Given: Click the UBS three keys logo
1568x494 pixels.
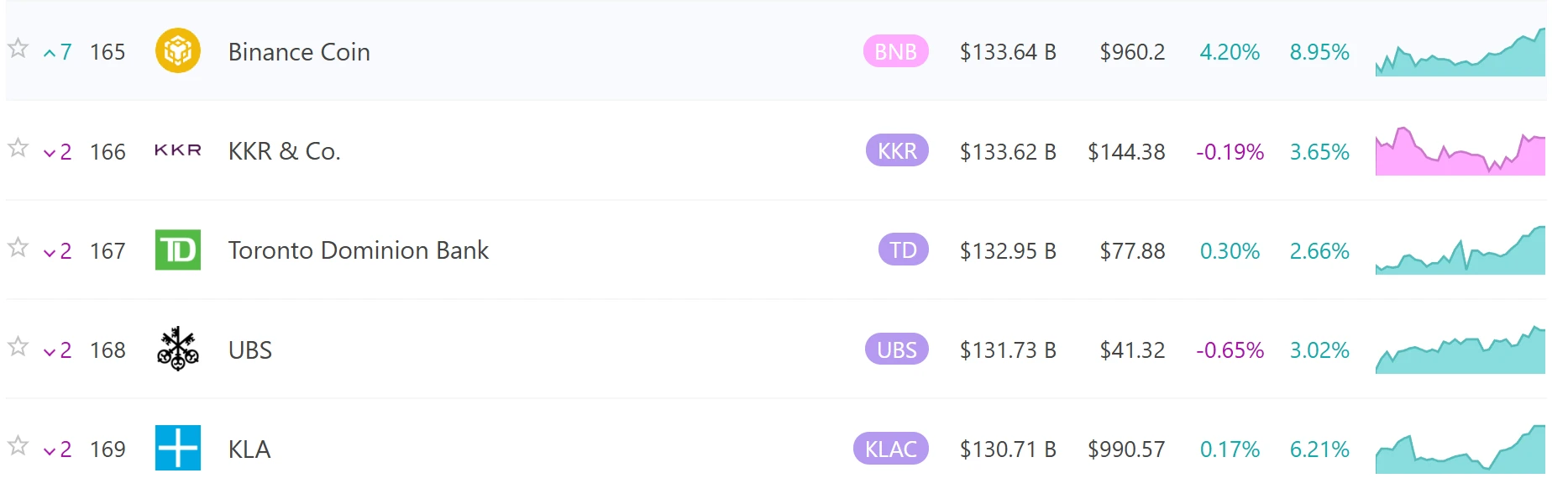Looking at the screenshot, I should (x=177, y=349).
